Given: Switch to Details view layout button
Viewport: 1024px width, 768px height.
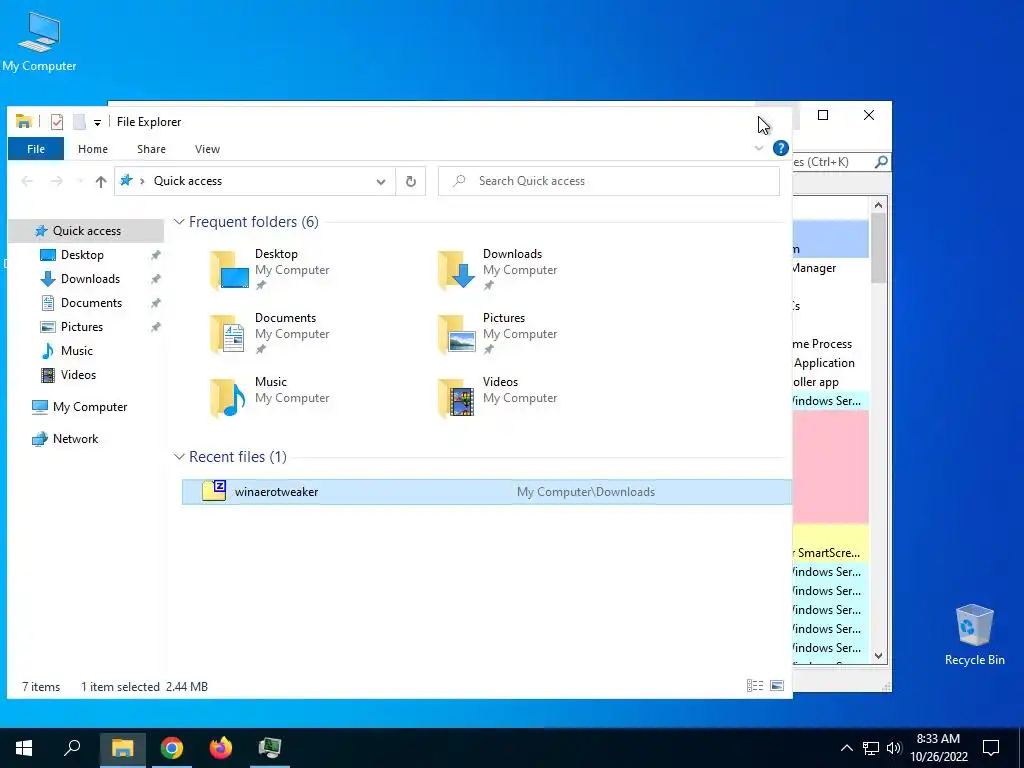Looking at the screenshot, I should click(755, 686).
